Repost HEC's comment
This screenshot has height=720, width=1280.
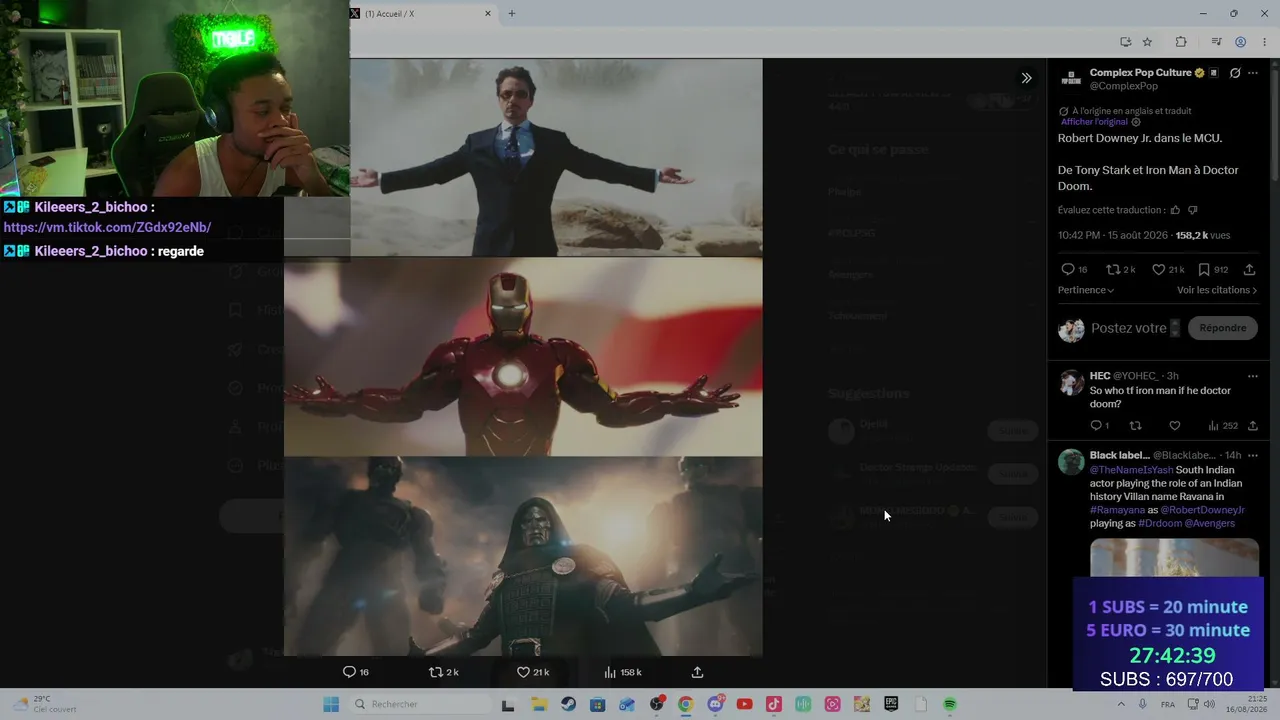tap(1135, 426)
